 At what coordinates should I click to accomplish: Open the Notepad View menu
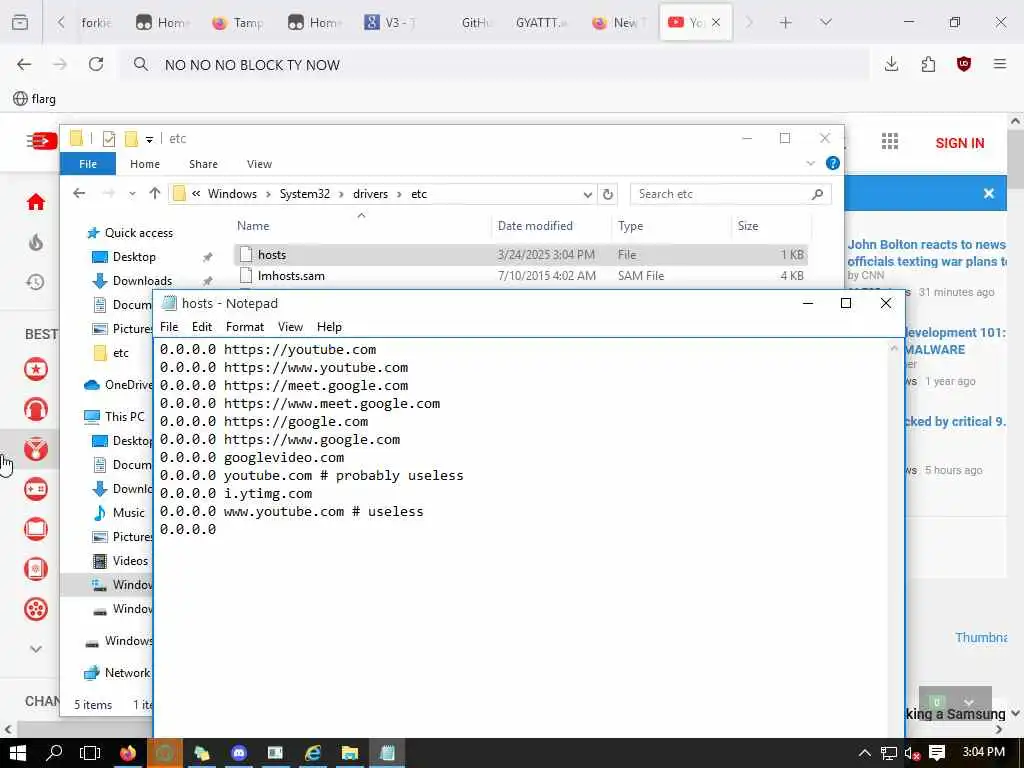(x=291, y=327)
